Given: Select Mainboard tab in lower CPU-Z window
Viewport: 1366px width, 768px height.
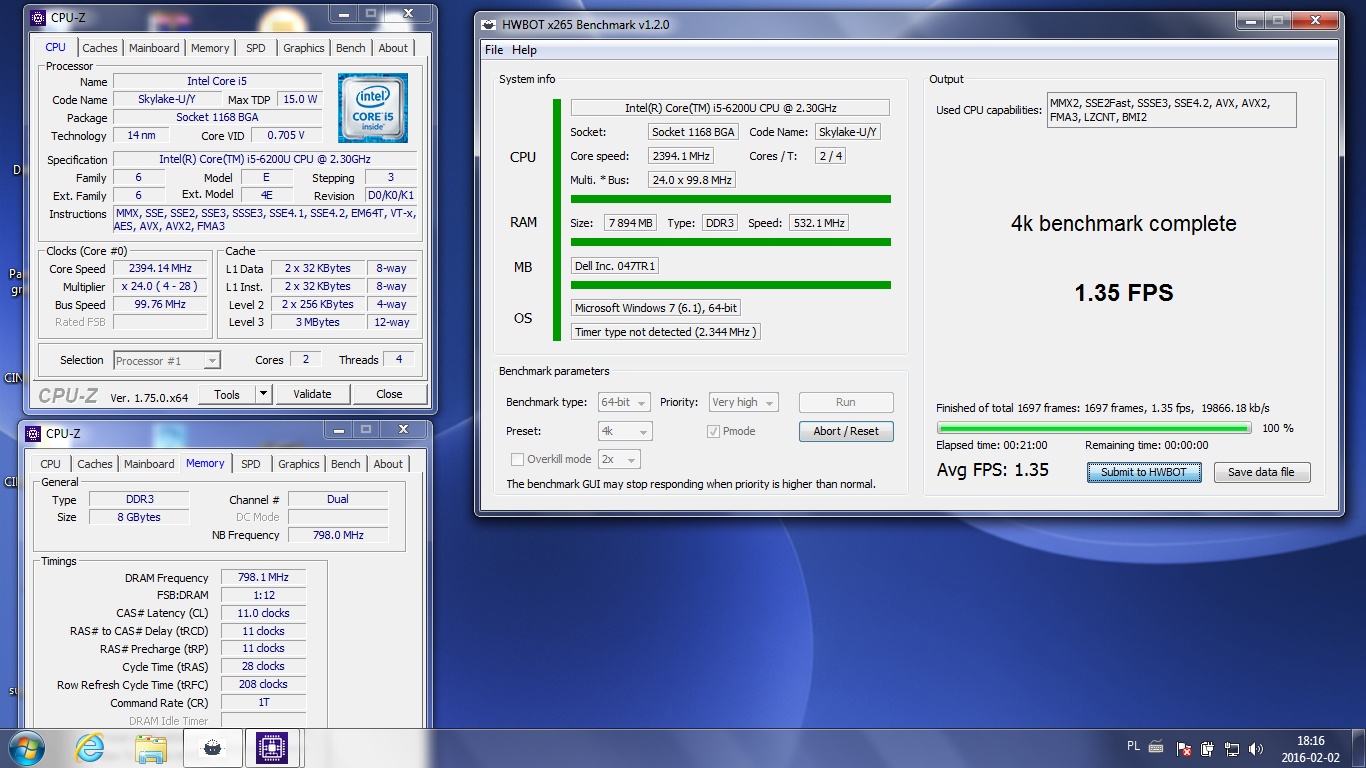Looking at the screenshot, I should 149,464.
